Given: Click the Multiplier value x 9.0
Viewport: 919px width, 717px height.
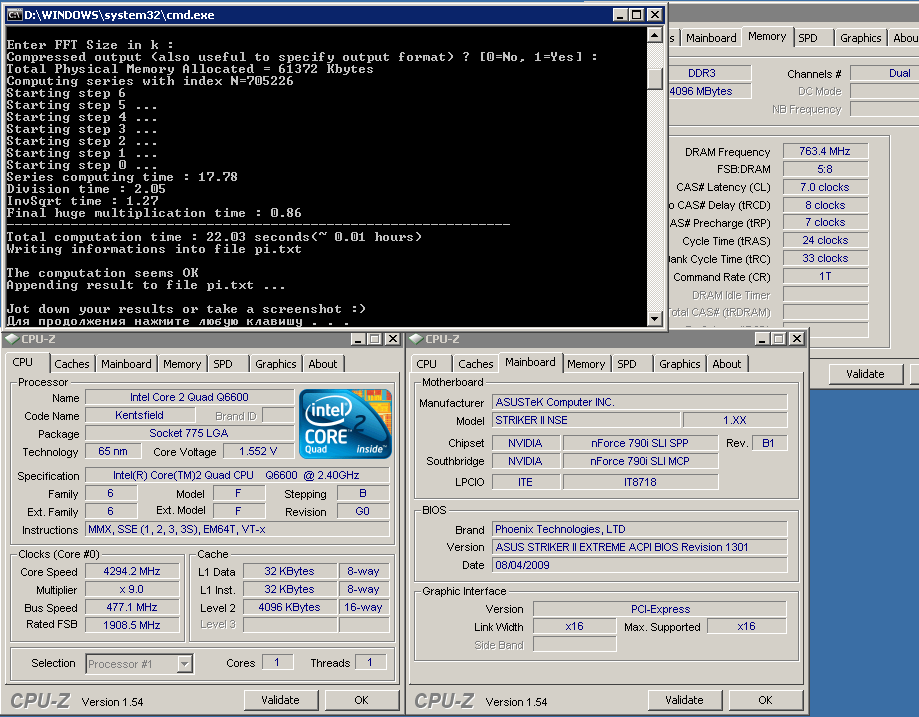Looking at the screenshot, I should pos(132,590).
